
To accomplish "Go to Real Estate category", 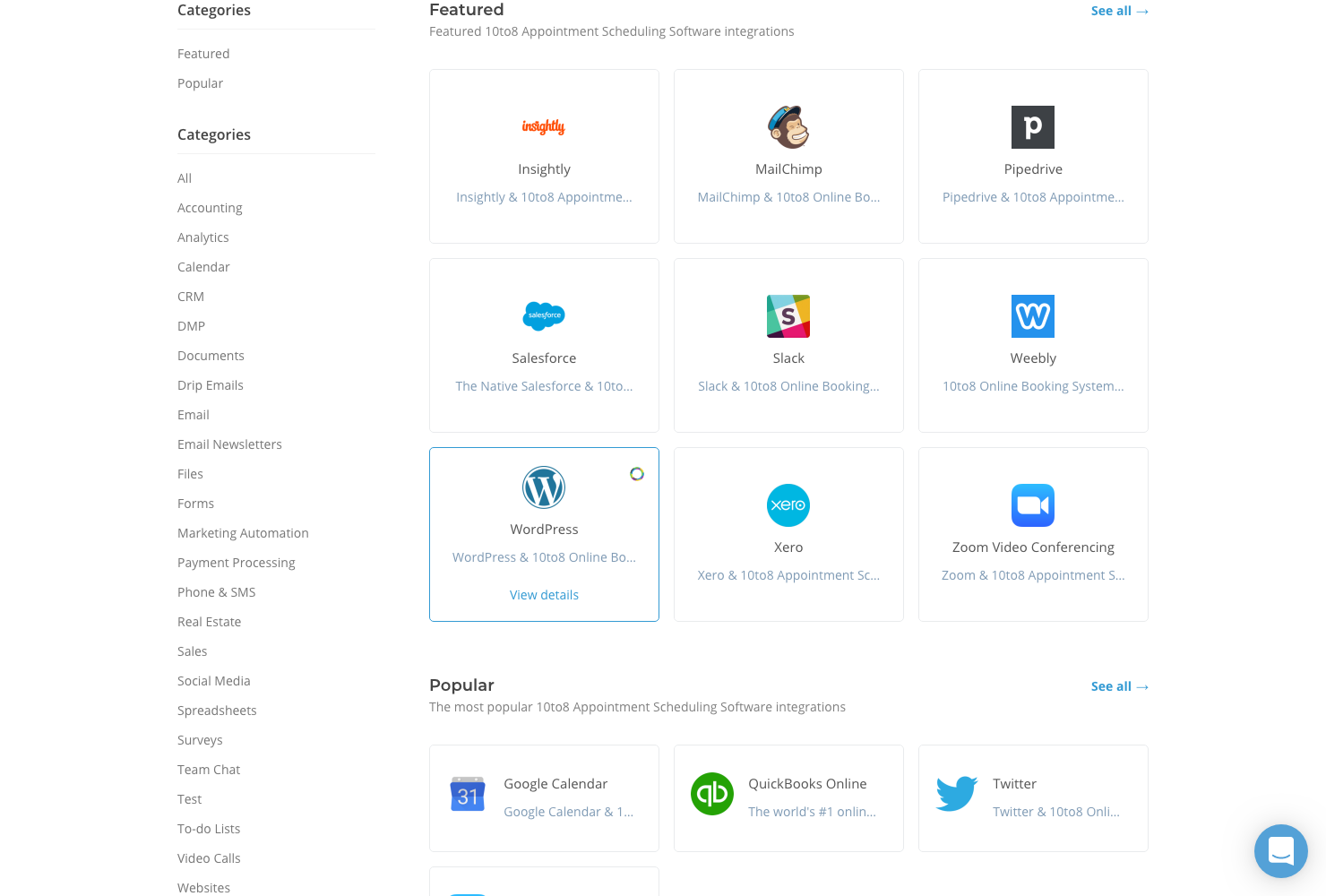I will coord(209,622).
